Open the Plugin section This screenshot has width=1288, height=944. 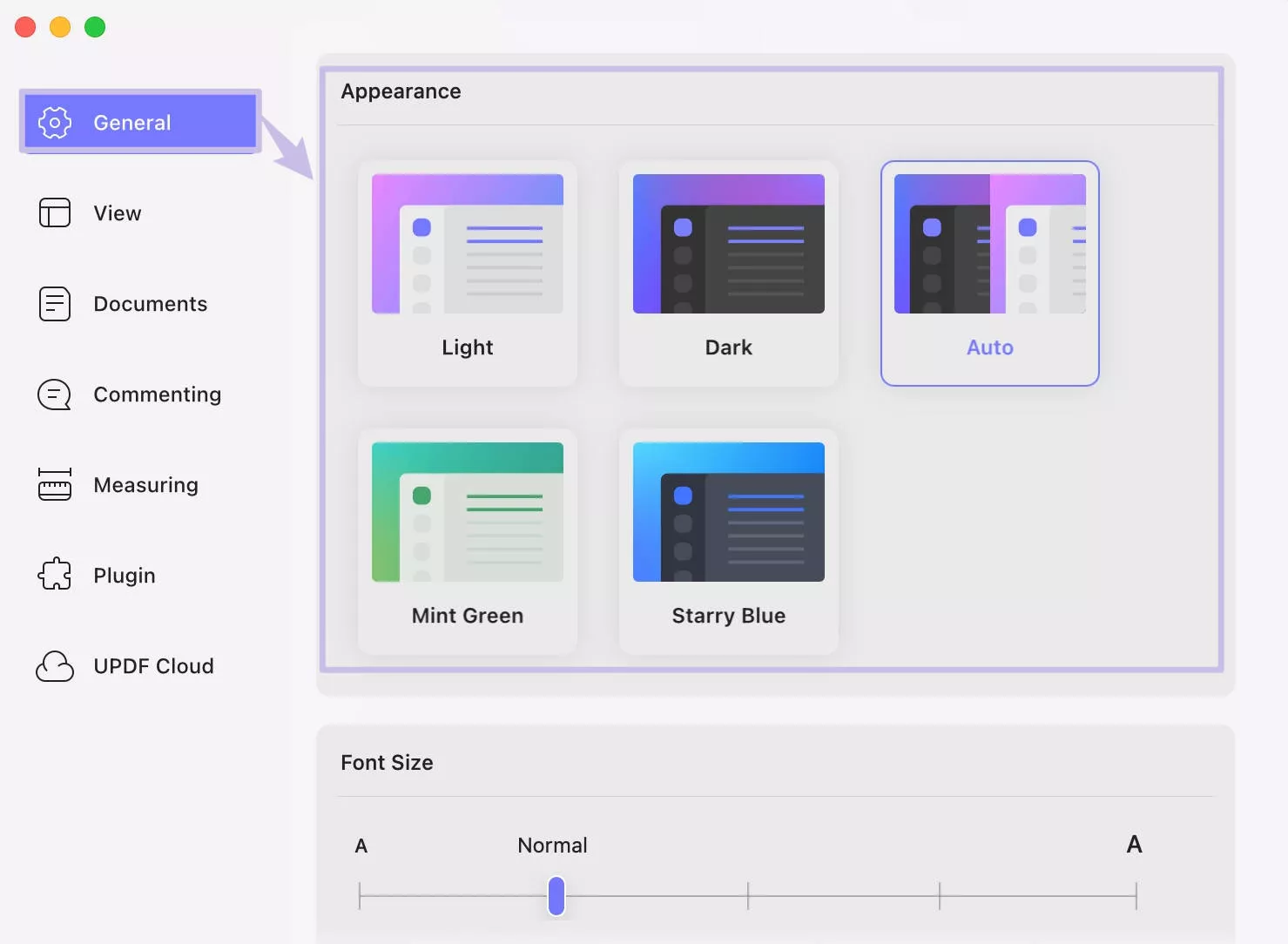coord(140,576)
